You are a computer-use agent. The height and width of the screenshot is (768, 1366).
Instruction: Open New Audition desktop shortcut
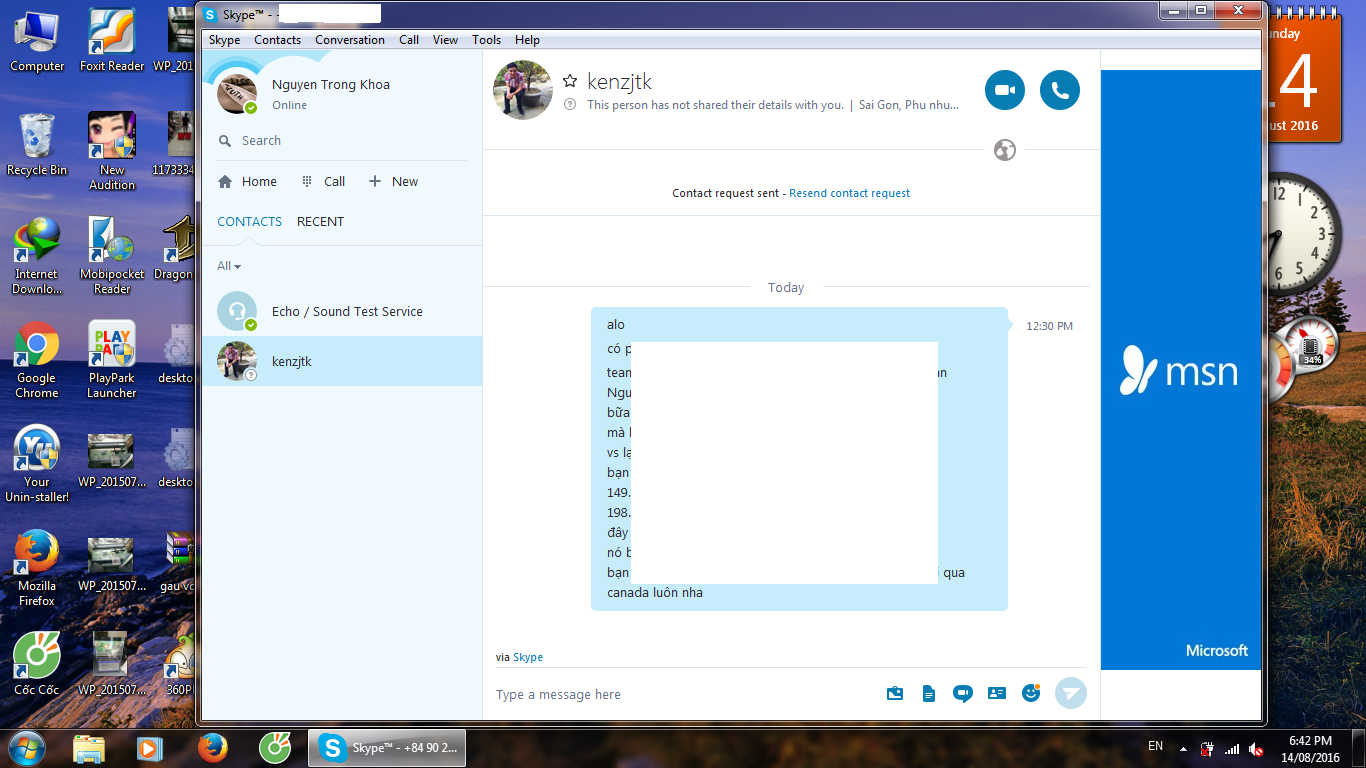click(112, 152)
